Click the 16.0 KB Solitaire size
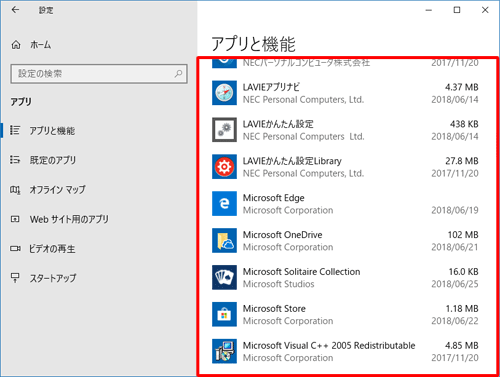The height and width of the screenshot is (377, 500). (463, 272)
